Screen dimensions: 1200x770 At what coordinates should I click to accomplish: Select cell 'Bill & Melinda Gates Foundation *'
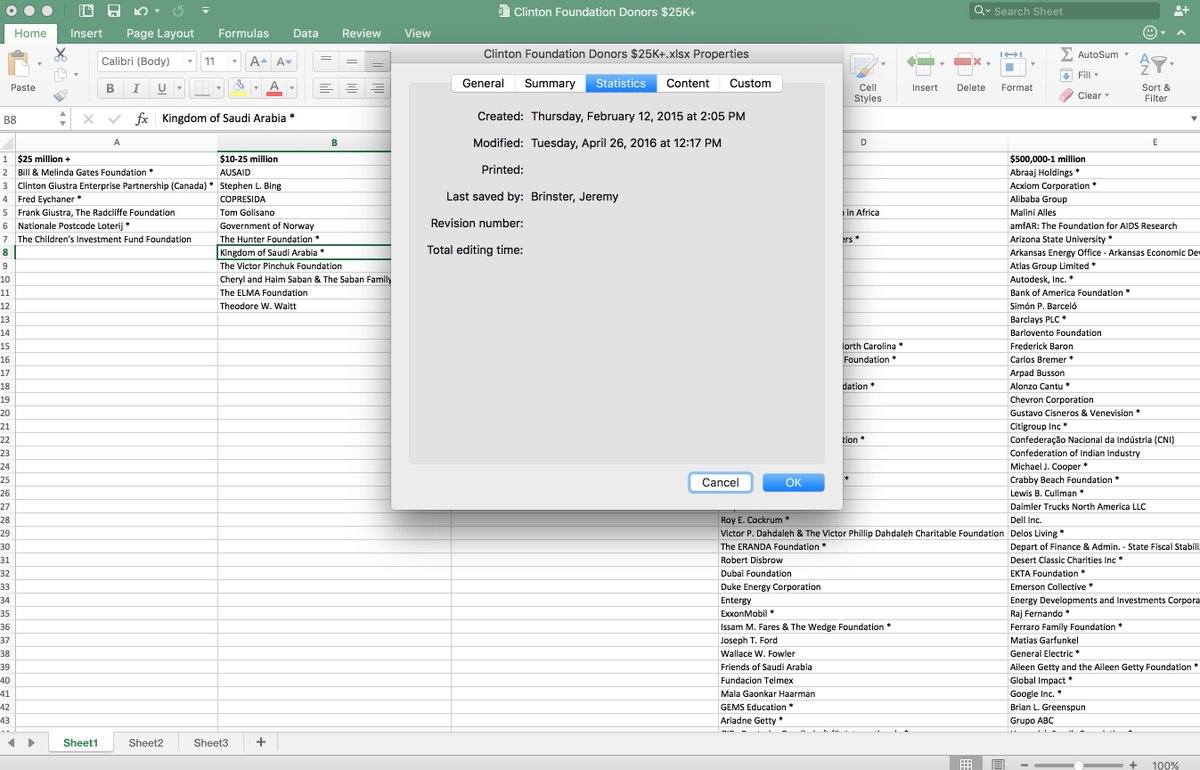tap(116, 172)
